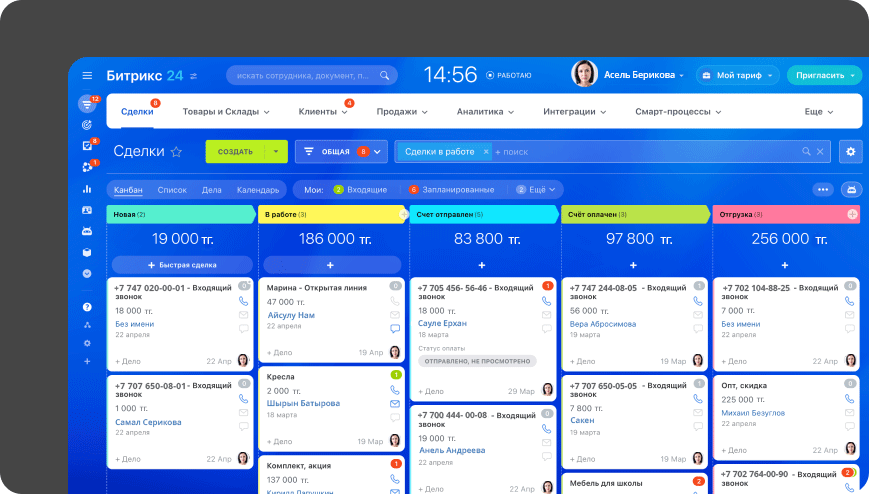This screenshot has width=869, height=494.
Task: Click the Счет отправлен stage header
Action: [483, 215]
